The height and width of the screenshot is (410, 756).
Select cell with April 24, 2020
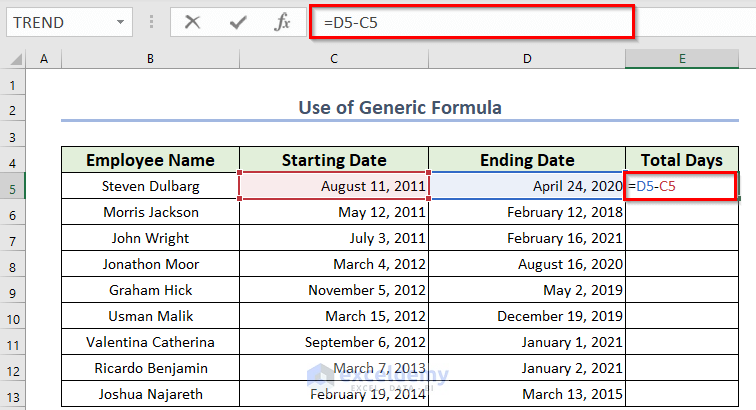pyautogui.click(x=526, y=186)
